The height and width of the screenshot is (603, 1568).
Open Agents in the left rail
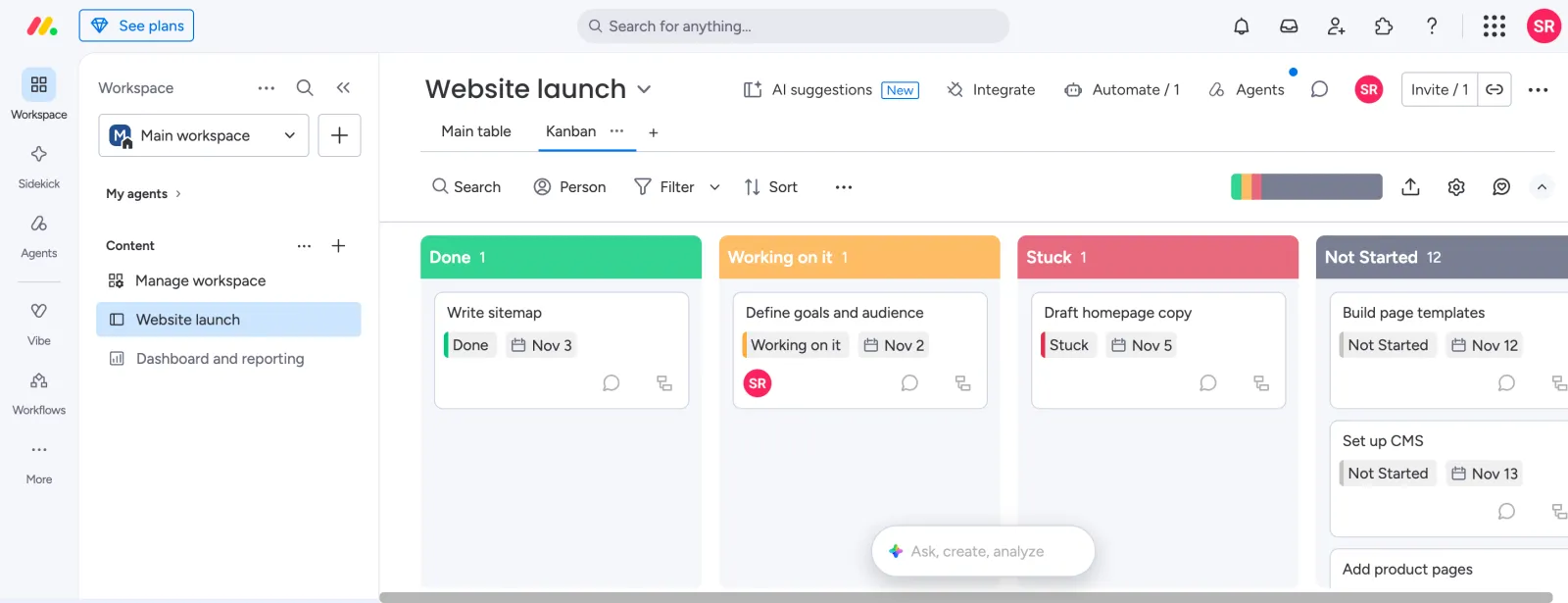pyautogui.click(x=39, y=234)
